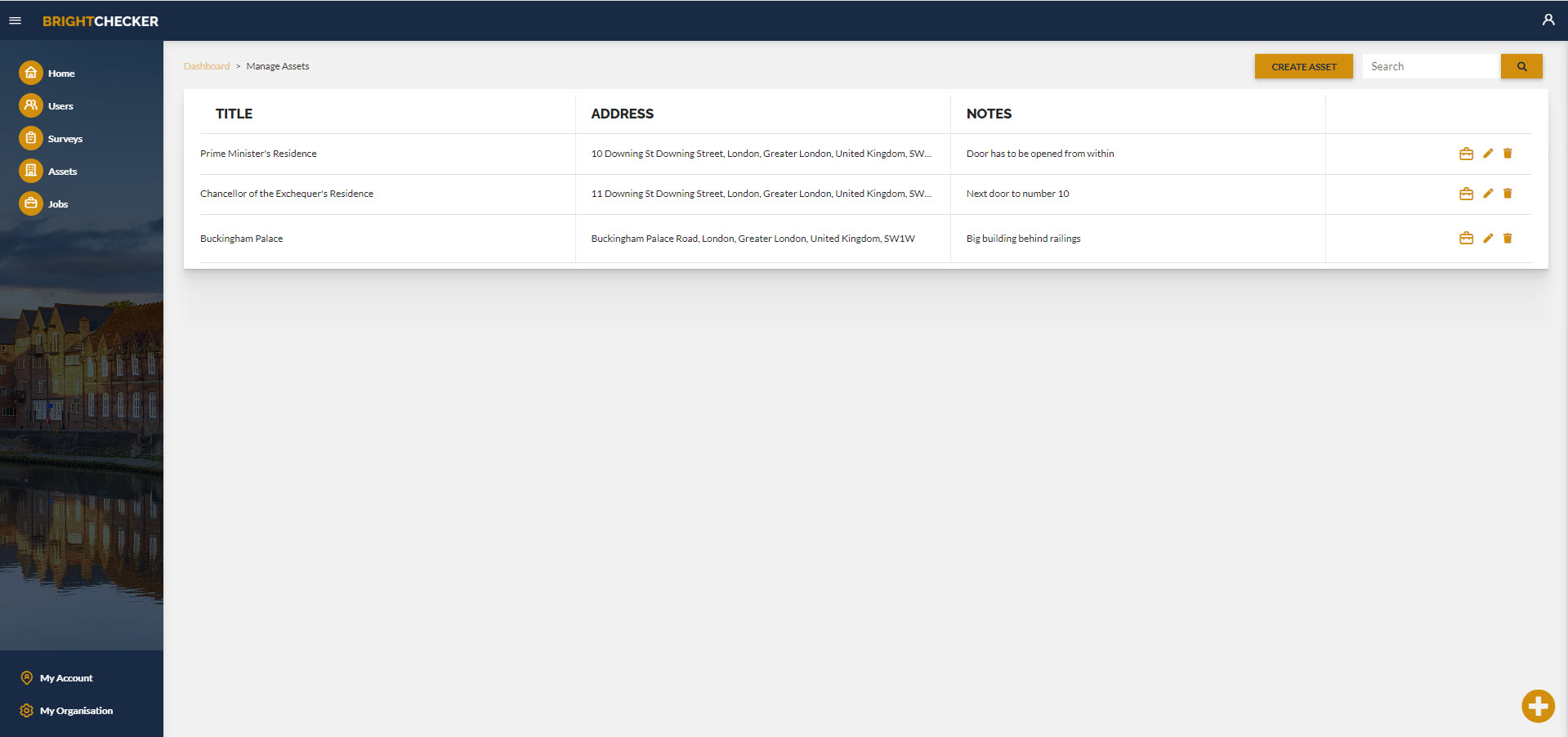
Task: Click the round plus button at the bottom right
Action: click(x=1538, y=706)
